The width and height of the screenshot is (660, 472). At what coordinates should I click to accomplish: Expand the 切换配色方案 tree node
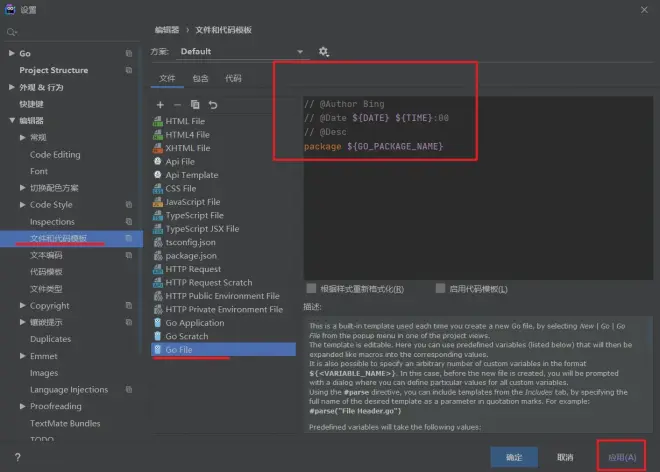tap(22, 188)
